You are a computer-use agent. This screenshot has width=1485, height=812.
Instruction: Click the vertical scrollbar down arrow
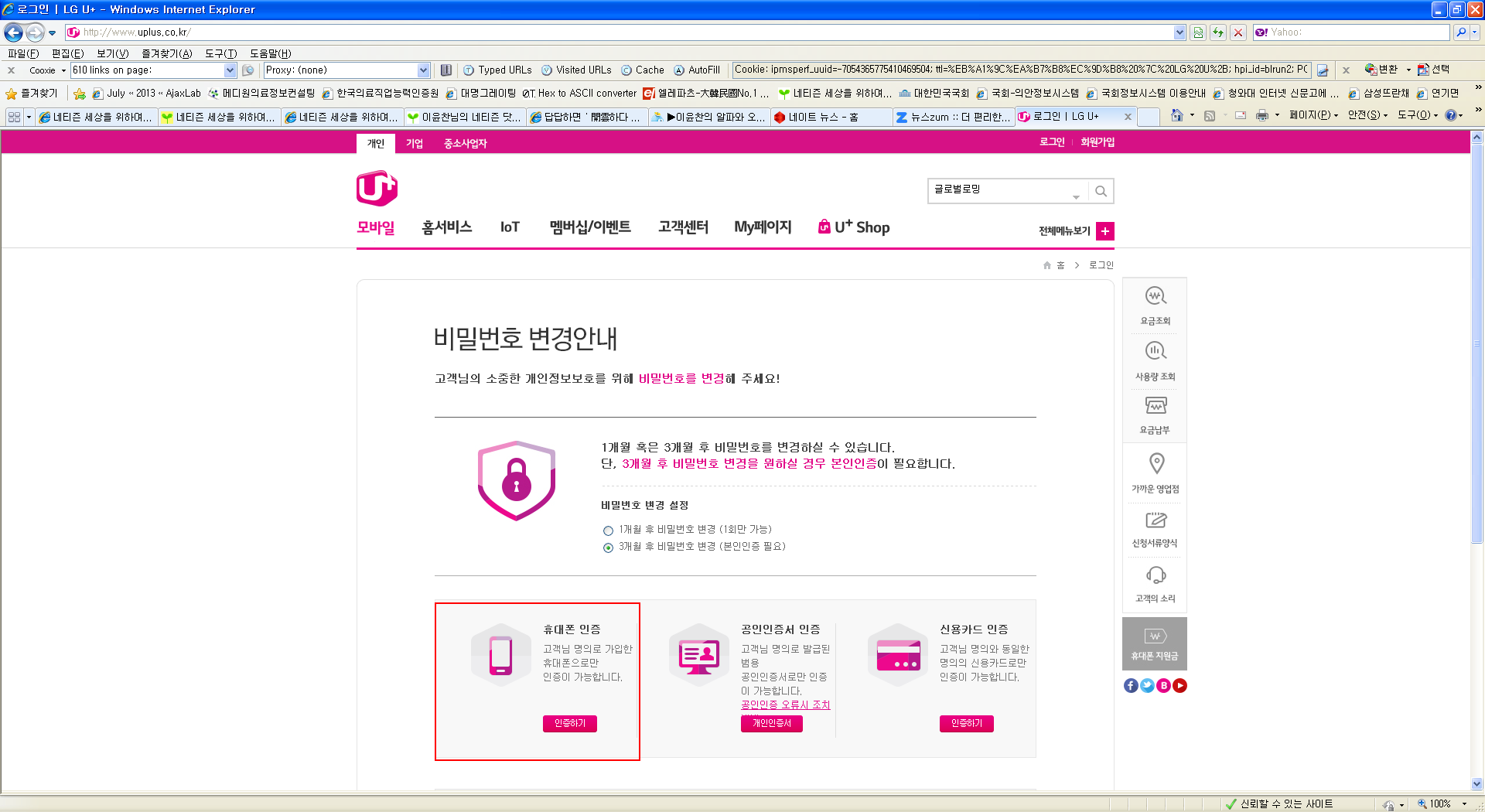(1476, 783)
